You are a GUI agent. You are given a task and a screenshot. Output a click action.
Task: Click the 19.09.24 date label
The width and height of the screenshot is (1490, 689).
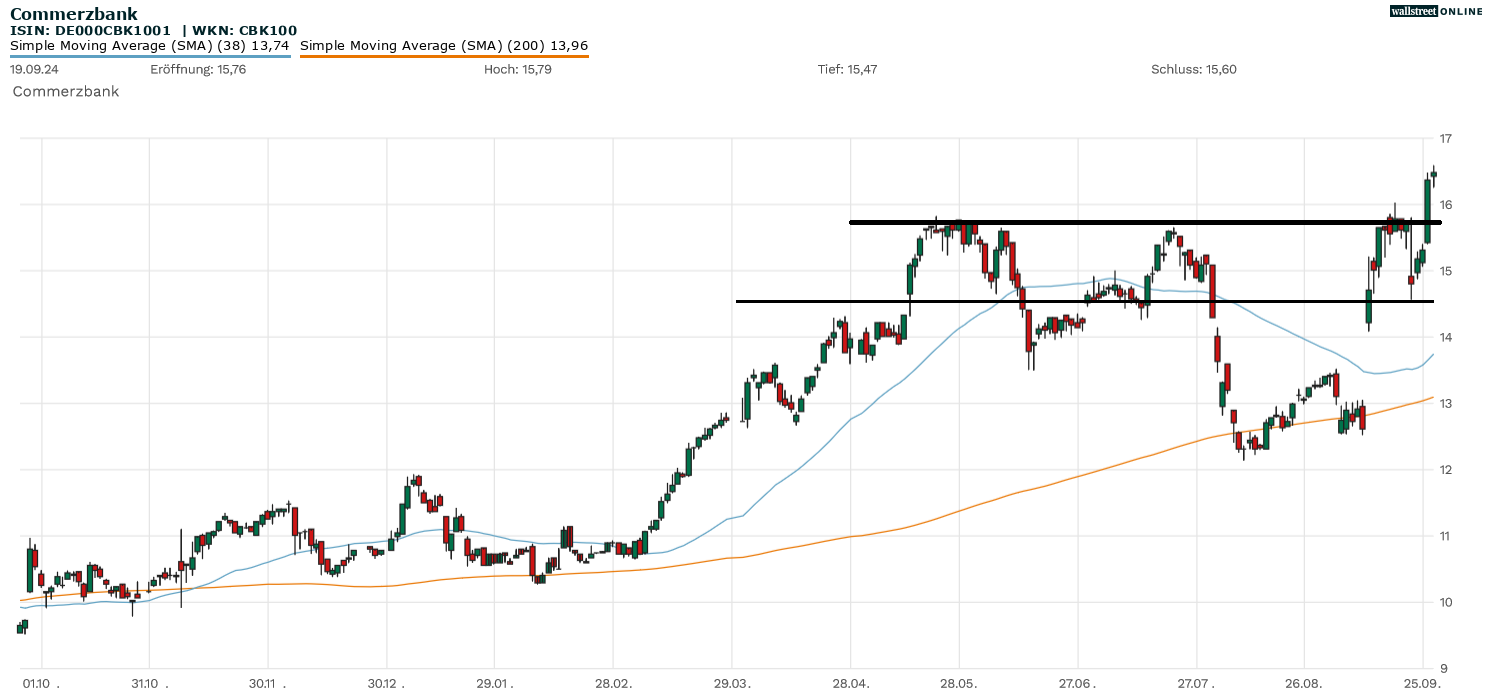[32, 69]
